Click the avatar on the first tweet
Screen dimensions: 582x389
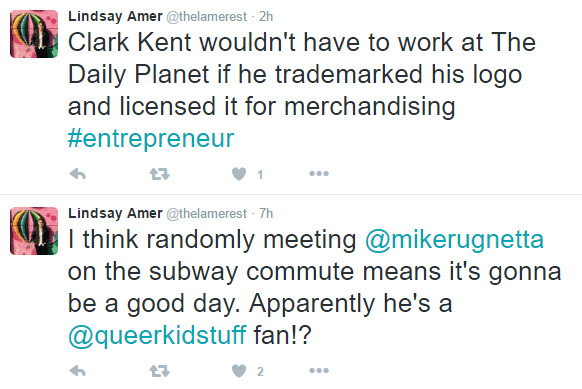[34, 34]
